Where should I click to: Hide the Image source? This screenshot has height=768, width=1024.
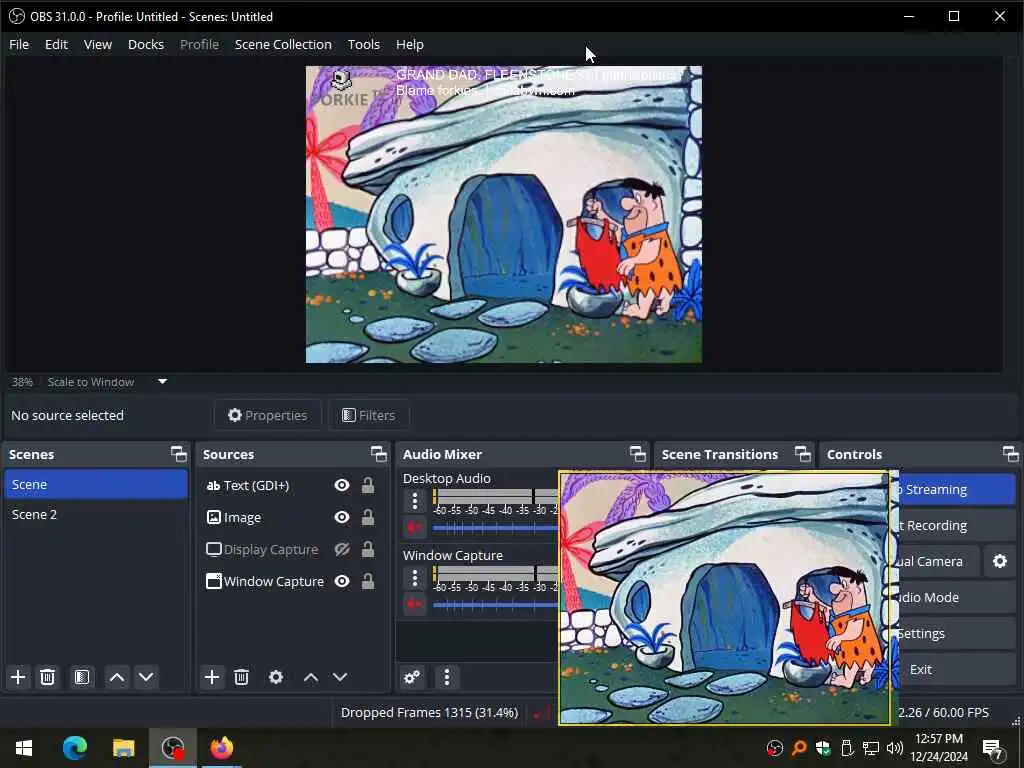click(342, 517)
